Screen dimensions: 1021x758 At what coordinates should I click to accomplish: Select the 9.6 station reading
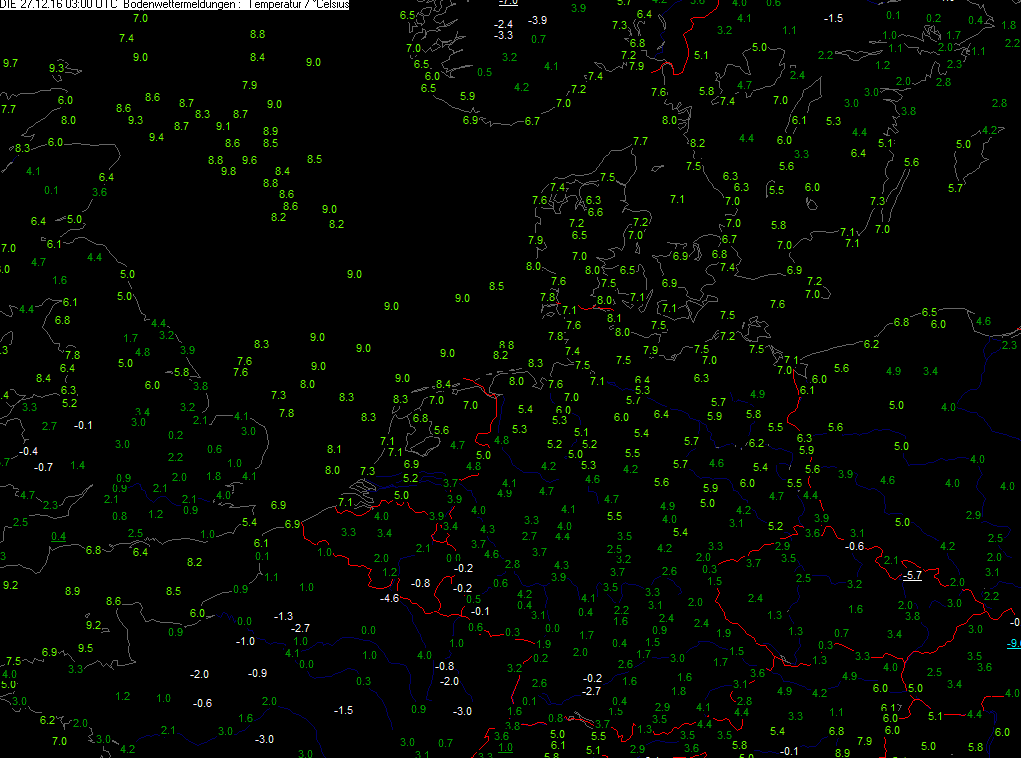coord(249,160)
